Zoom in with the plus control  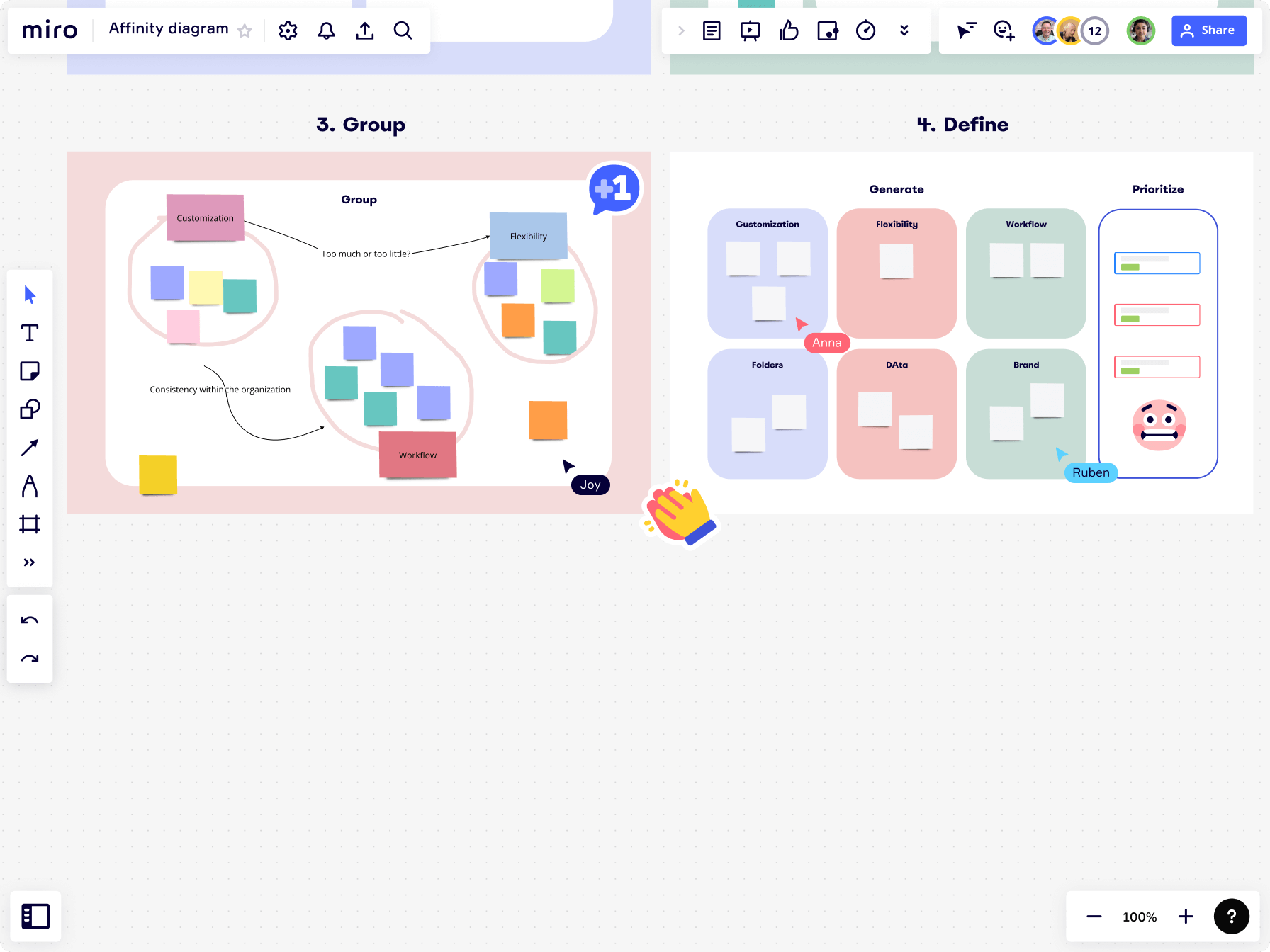1185,916
